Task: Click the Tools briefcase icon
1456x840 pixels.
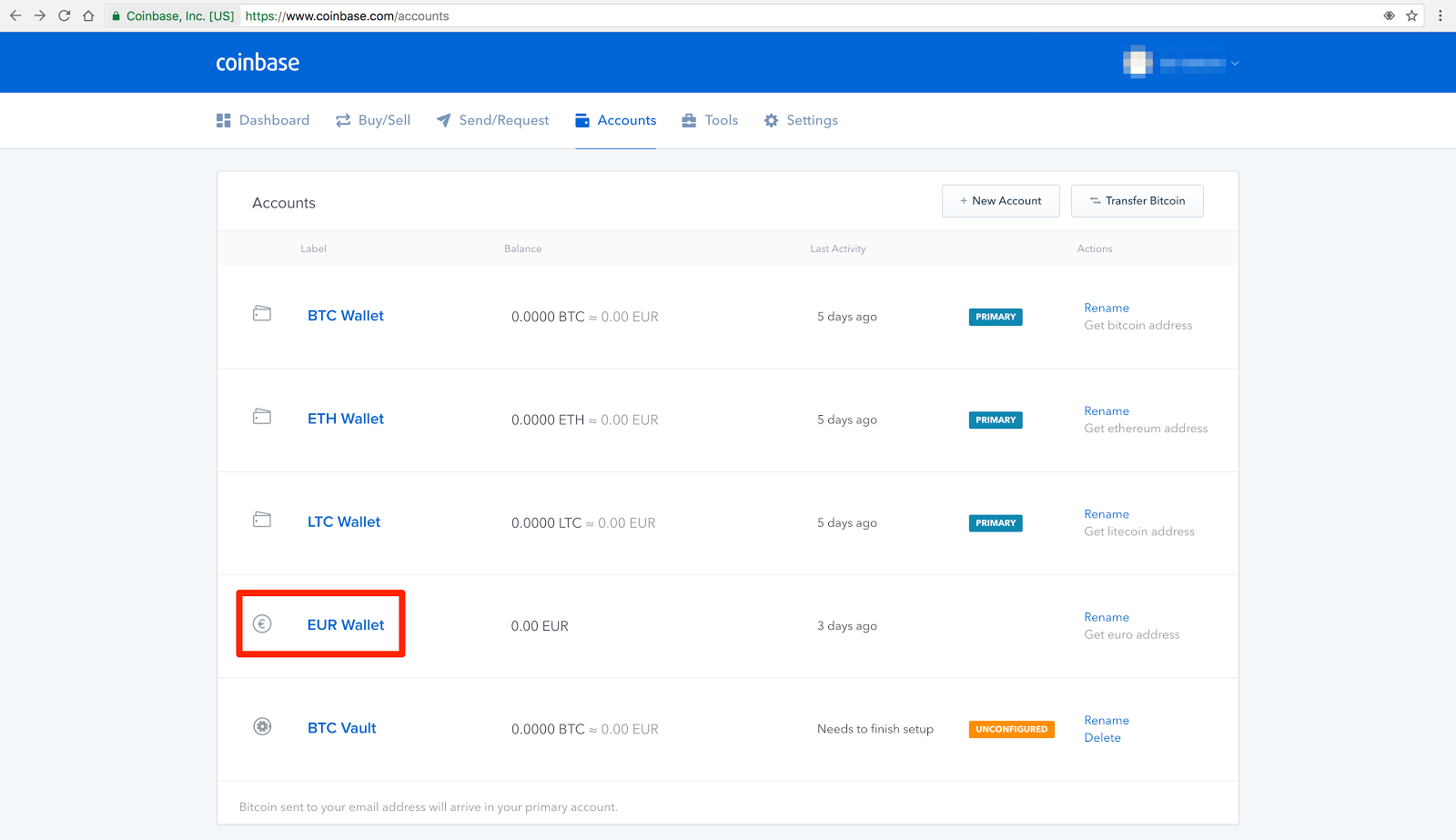Action: (689, 120)
